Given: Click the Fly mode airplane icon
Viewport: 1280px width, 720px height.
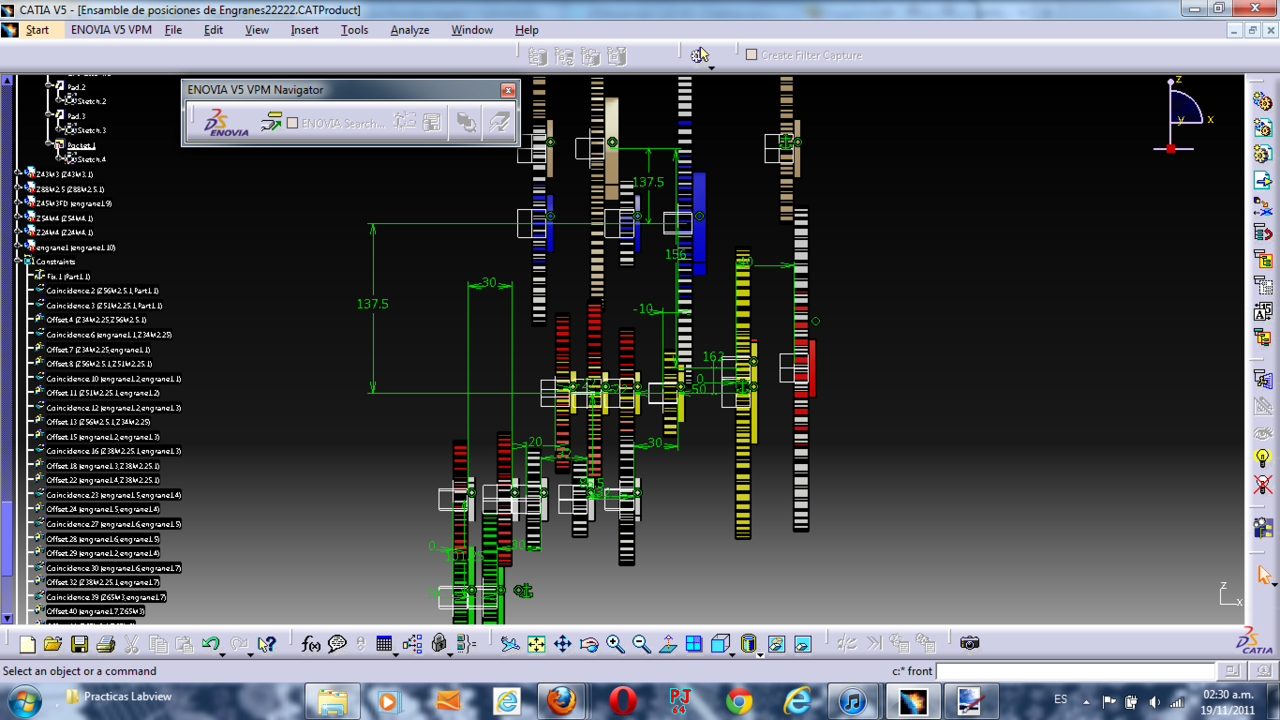Looking at the screenshot, I should pos(510,645).
